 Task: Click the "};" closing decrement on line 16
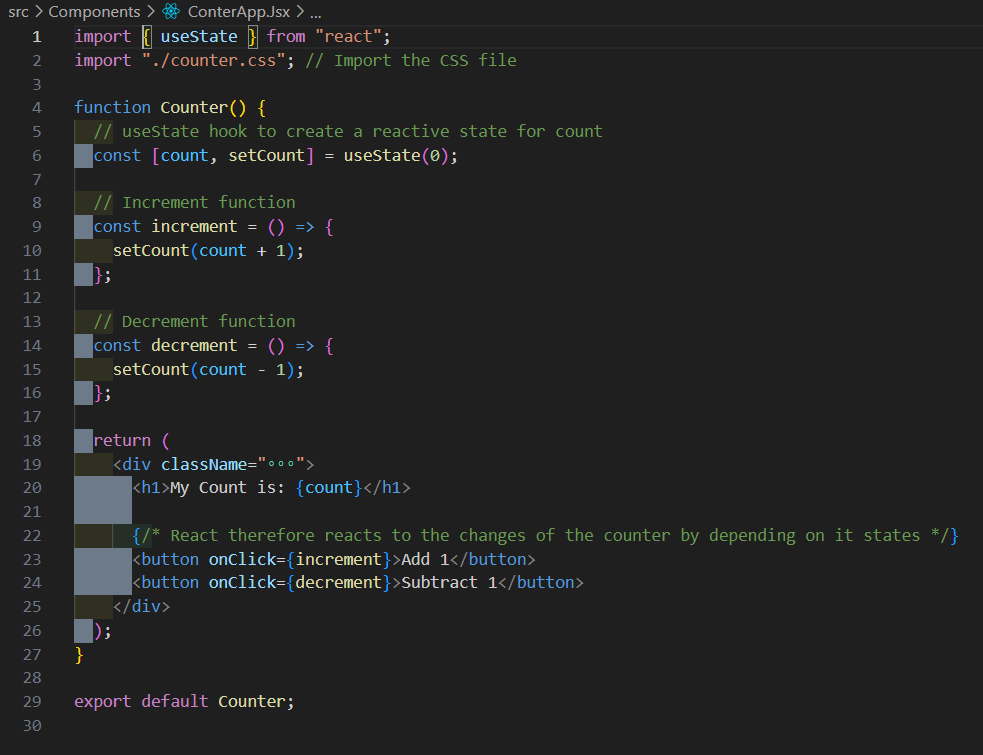pos(103,393)
